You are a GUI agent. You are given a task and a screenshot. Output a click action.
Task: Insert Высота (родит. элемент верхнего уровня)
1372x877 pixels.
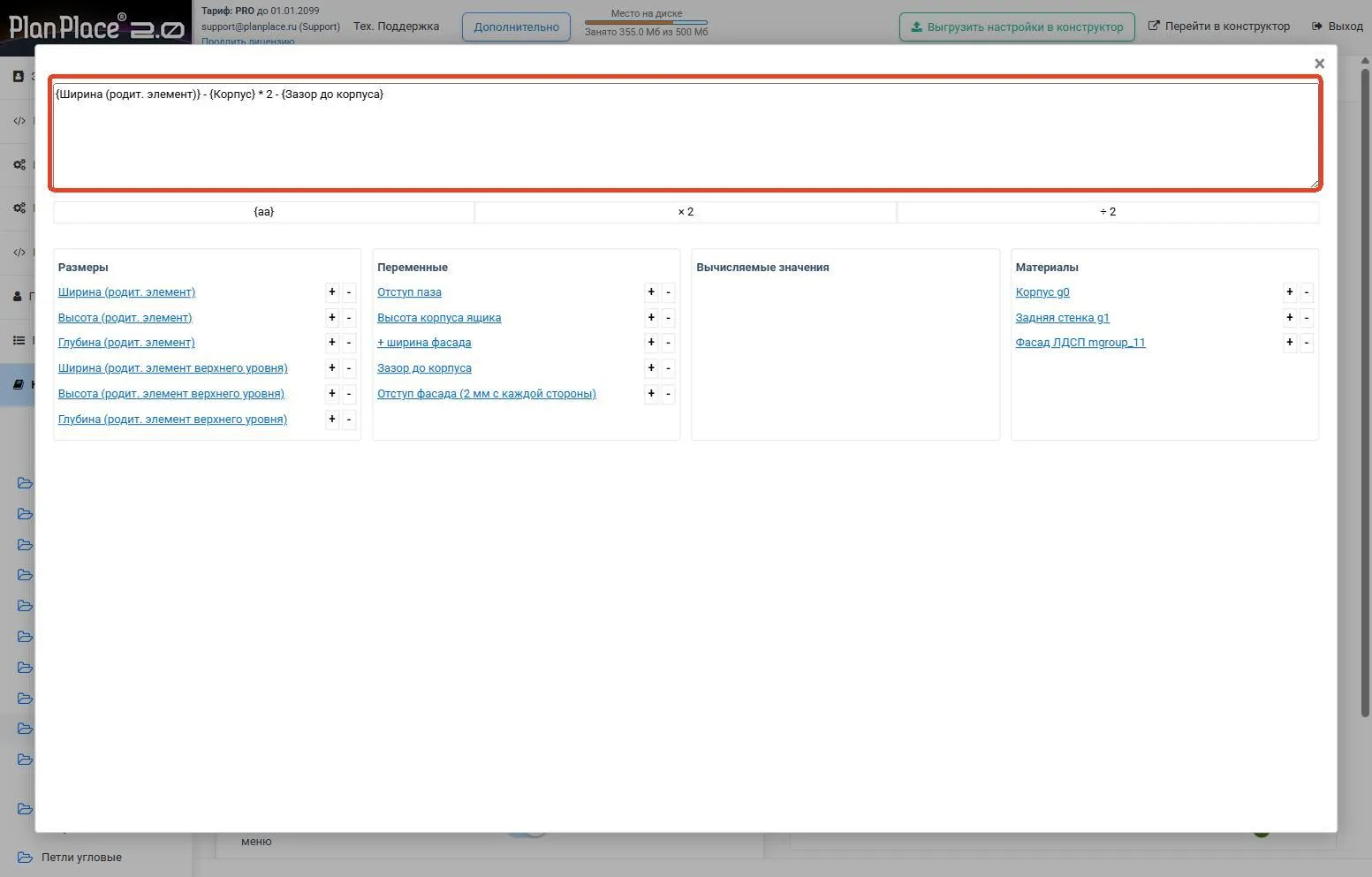tap(171, 394)
